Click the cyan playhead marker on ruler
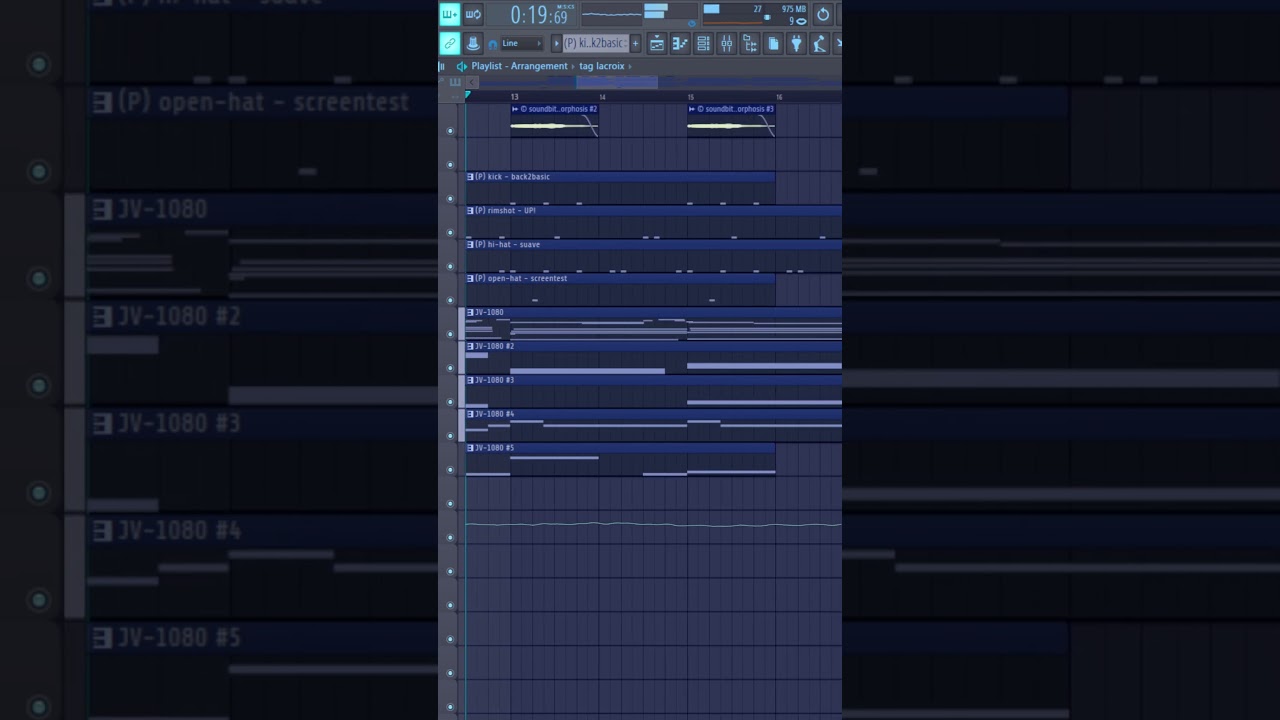 pyautogui.click(x=467, y=96)
